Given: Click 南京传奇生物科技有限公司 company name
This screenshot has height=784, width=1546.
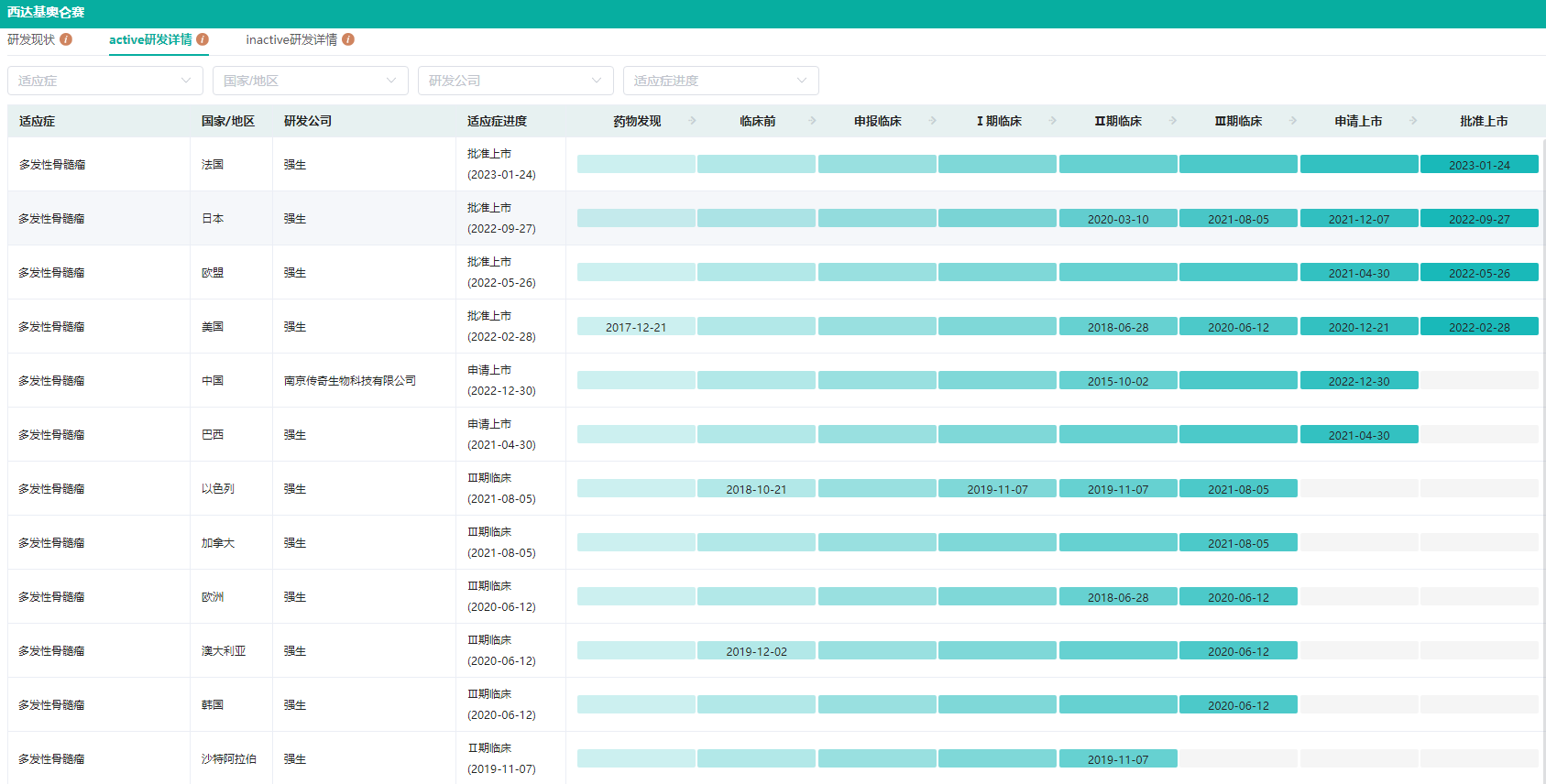Looking at the screenshot, I should 350,380.
